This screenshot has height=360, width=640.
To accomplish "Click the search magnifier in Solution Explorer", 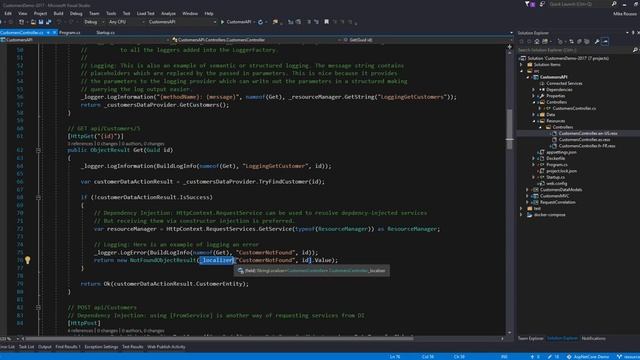I will pos(635,50).
